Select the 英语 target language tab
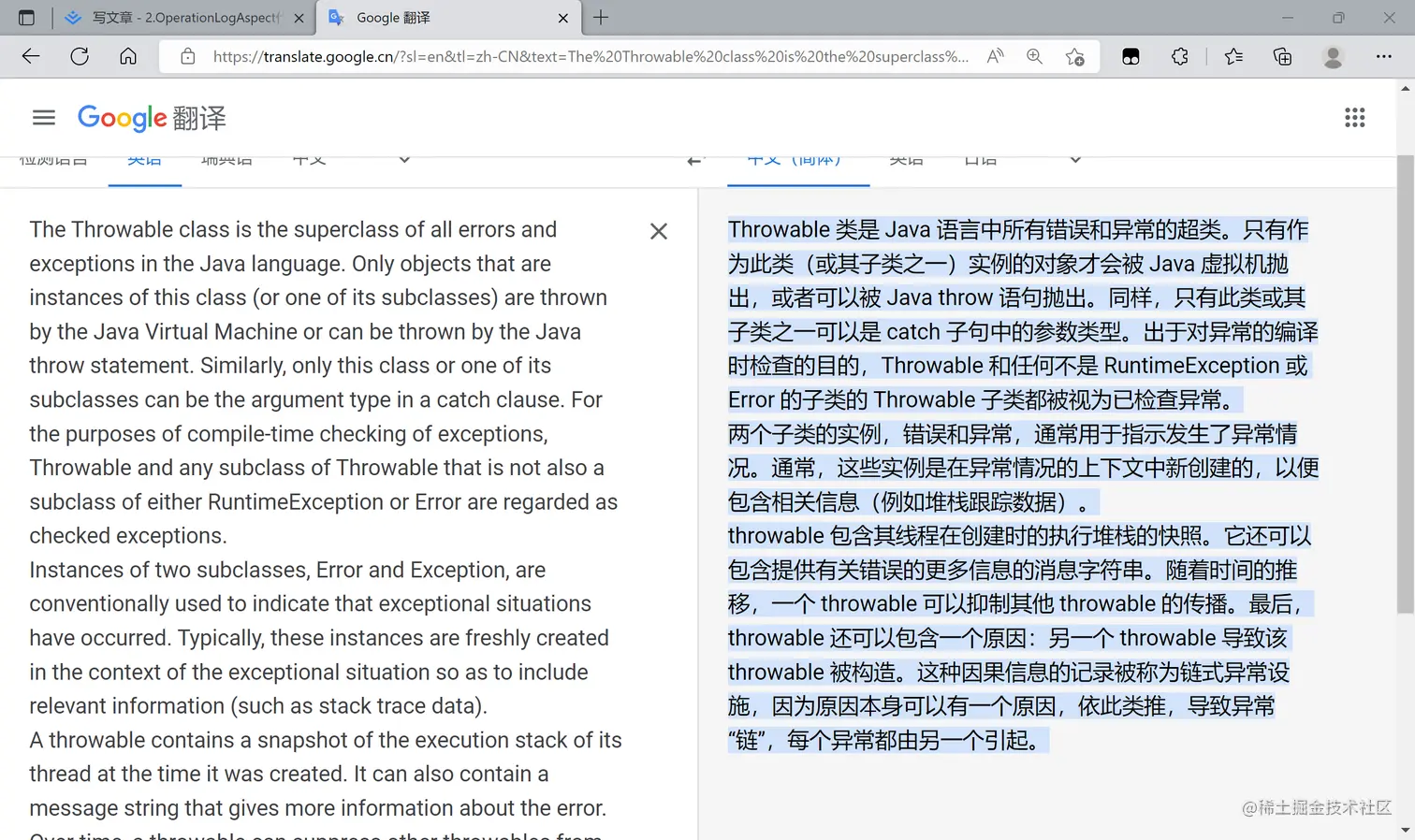The width and height of the screenshot is (1415, 840). (x=906, y=160)
